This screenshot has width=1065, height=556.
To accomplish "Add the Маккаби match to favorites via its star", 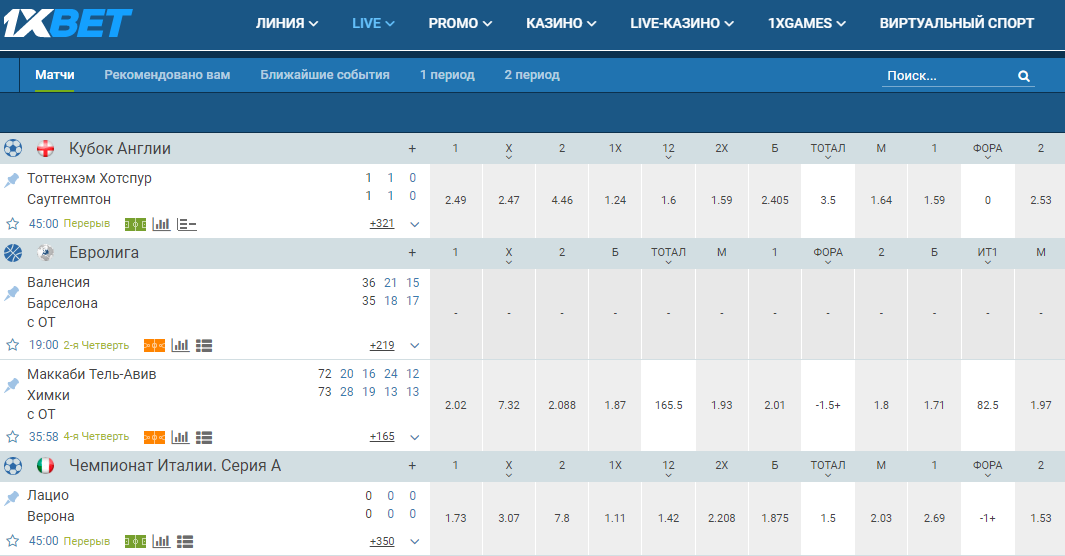I will [12, 437].
